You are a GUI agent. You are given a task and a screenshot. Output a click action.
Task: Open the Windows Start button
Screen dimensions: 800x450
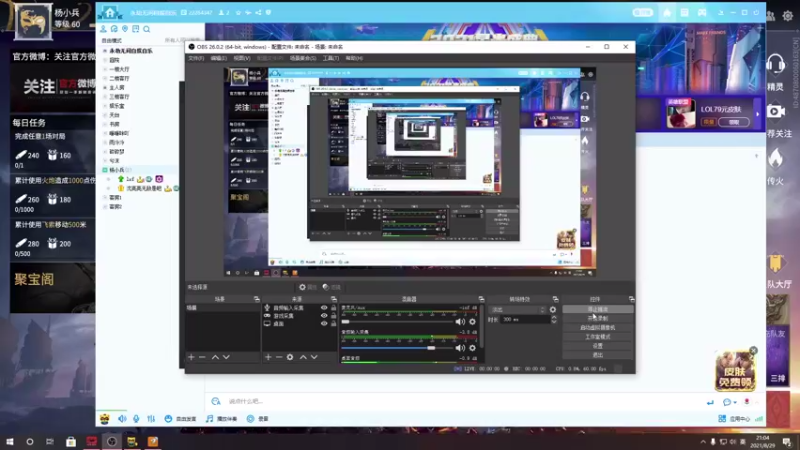(10, 441)
